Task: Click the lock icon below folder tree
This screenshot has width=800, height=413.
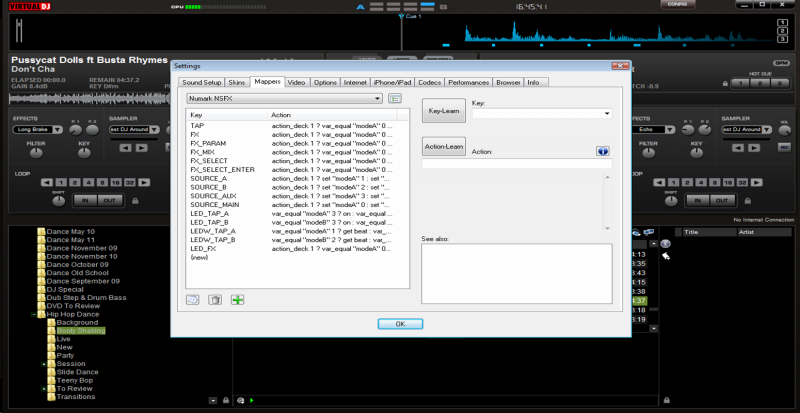Action: [x=226, y=401]
